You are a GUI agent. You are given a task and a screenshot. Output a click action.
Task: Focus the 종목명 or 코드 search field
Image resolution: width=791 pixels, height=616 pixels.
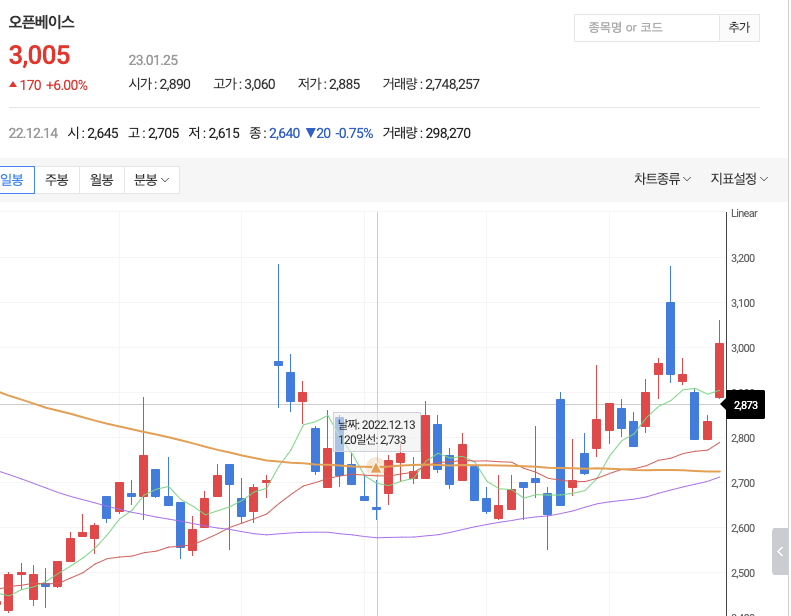click(x=647, y=28)
